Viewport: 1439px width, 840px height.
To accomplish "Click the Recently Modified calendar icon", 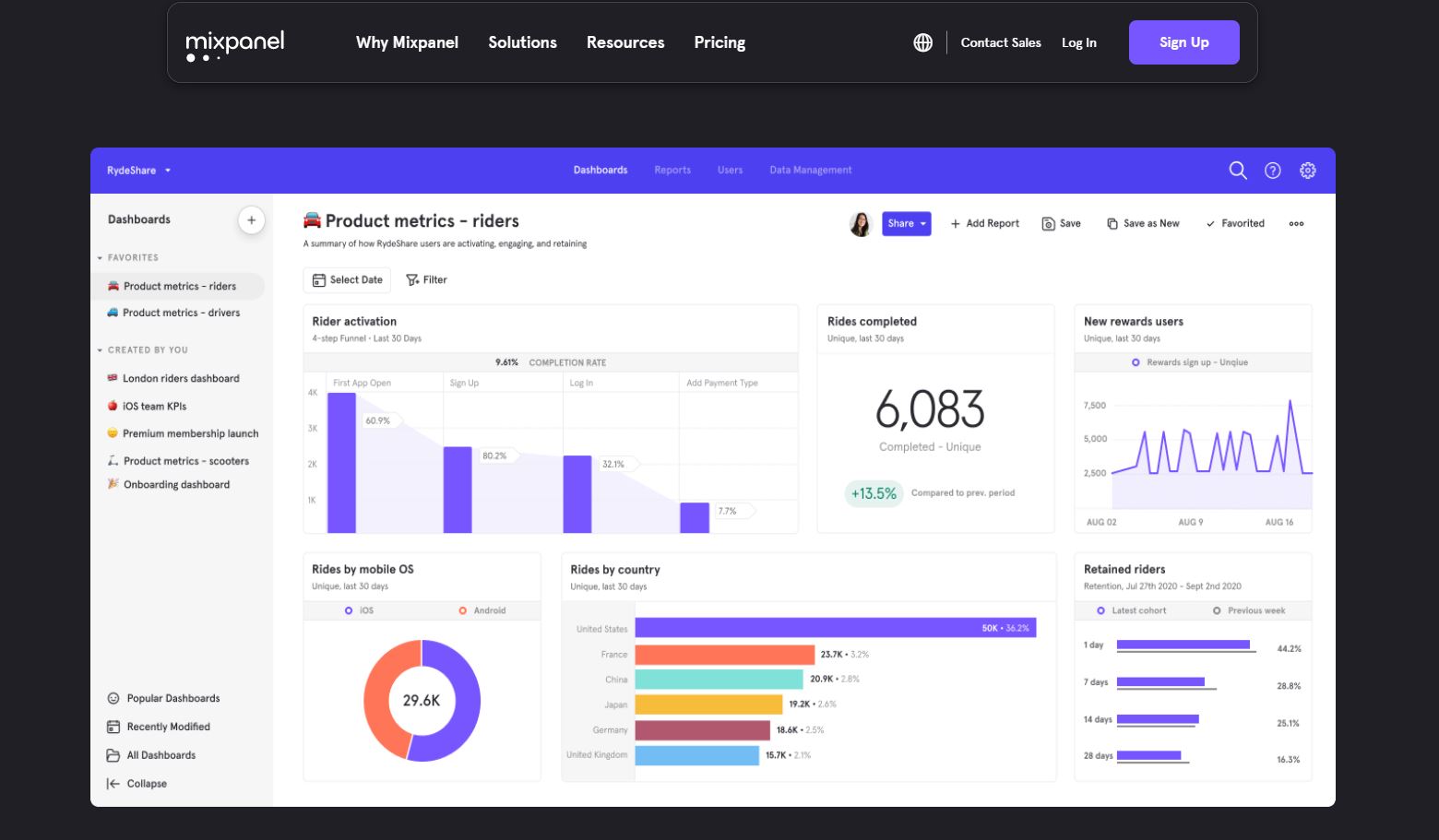I will pyautogui.click(x=113, y=728).
